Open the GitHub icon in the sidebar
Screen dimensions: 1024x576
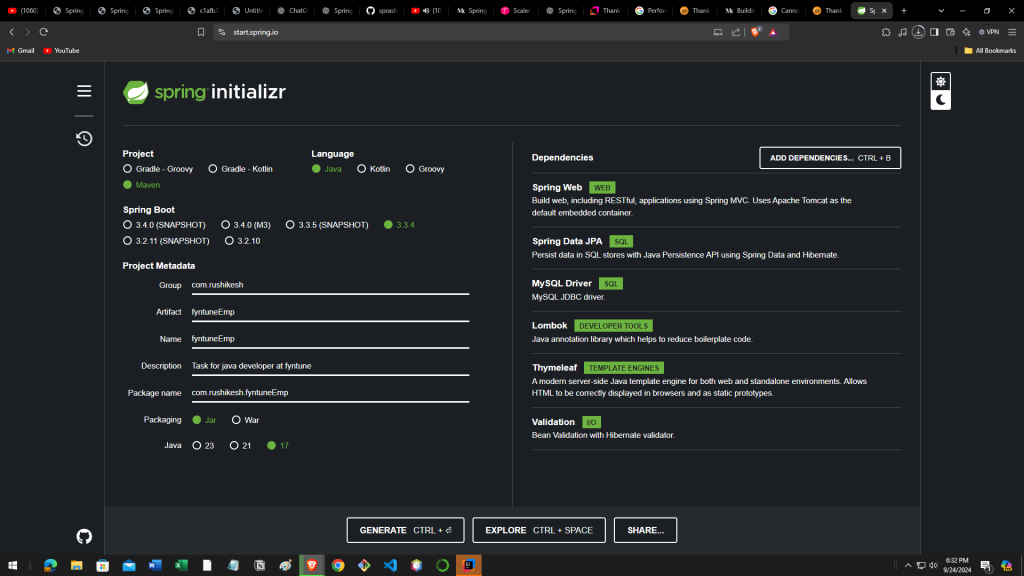point(84,536)
